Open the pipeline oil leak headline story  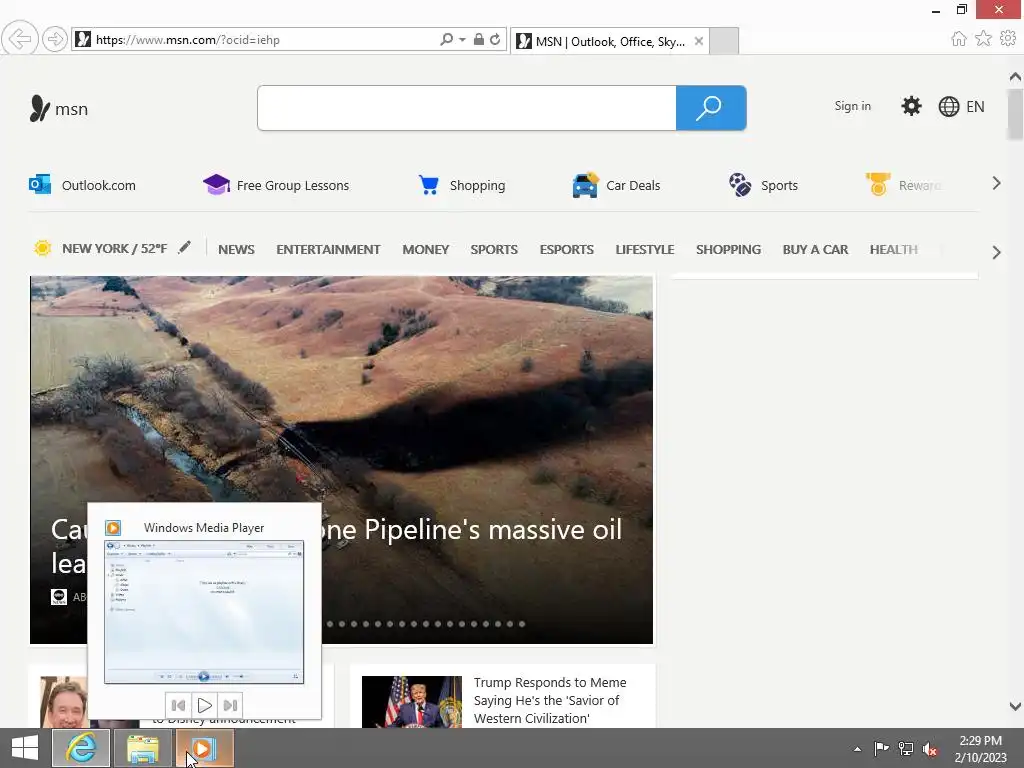click(470, 530)
